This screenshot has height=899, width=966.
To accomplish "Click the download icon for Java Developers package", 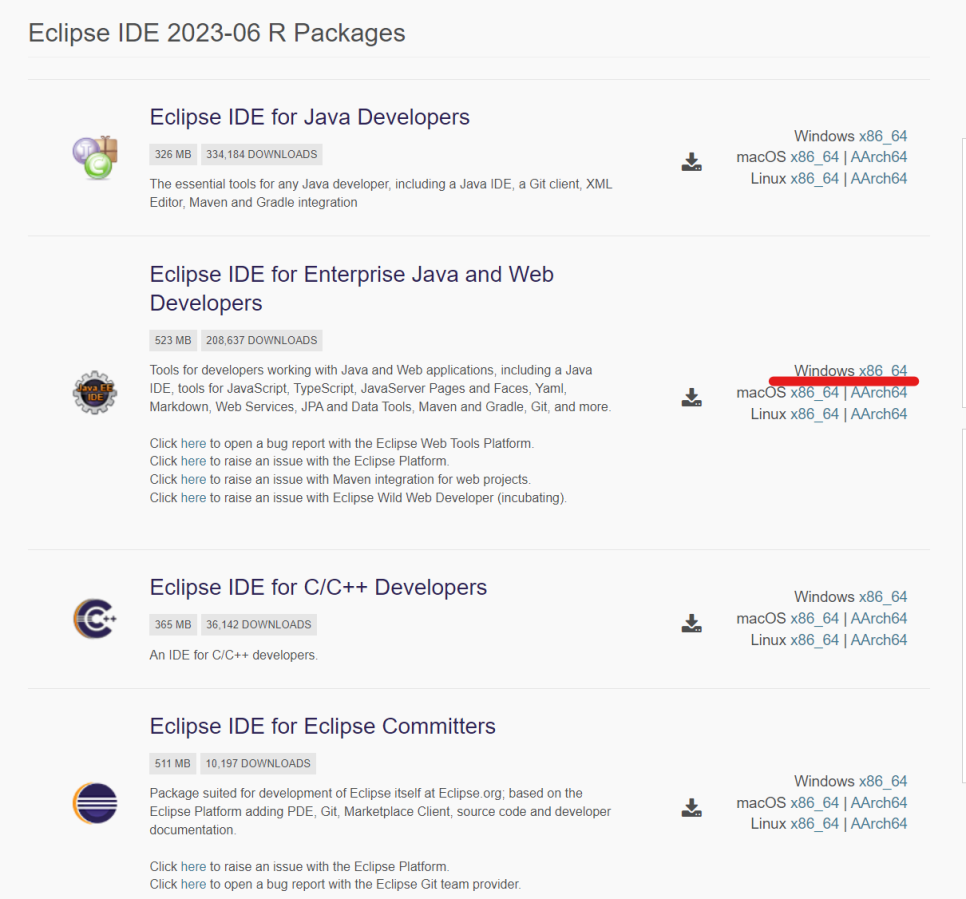I will tap(691, 162).
